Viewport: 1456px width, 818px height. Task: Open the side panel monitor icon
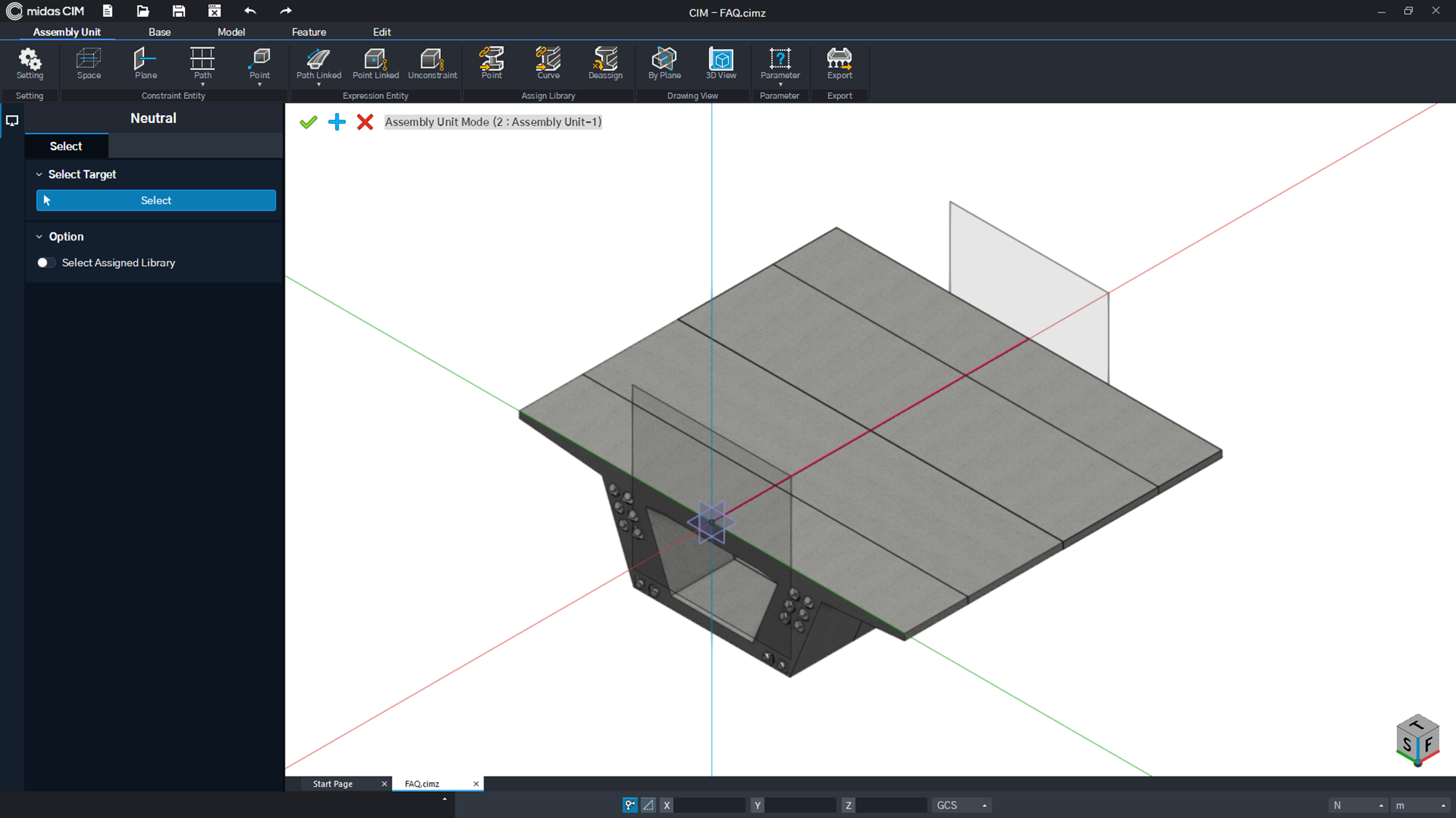[12, 121]
